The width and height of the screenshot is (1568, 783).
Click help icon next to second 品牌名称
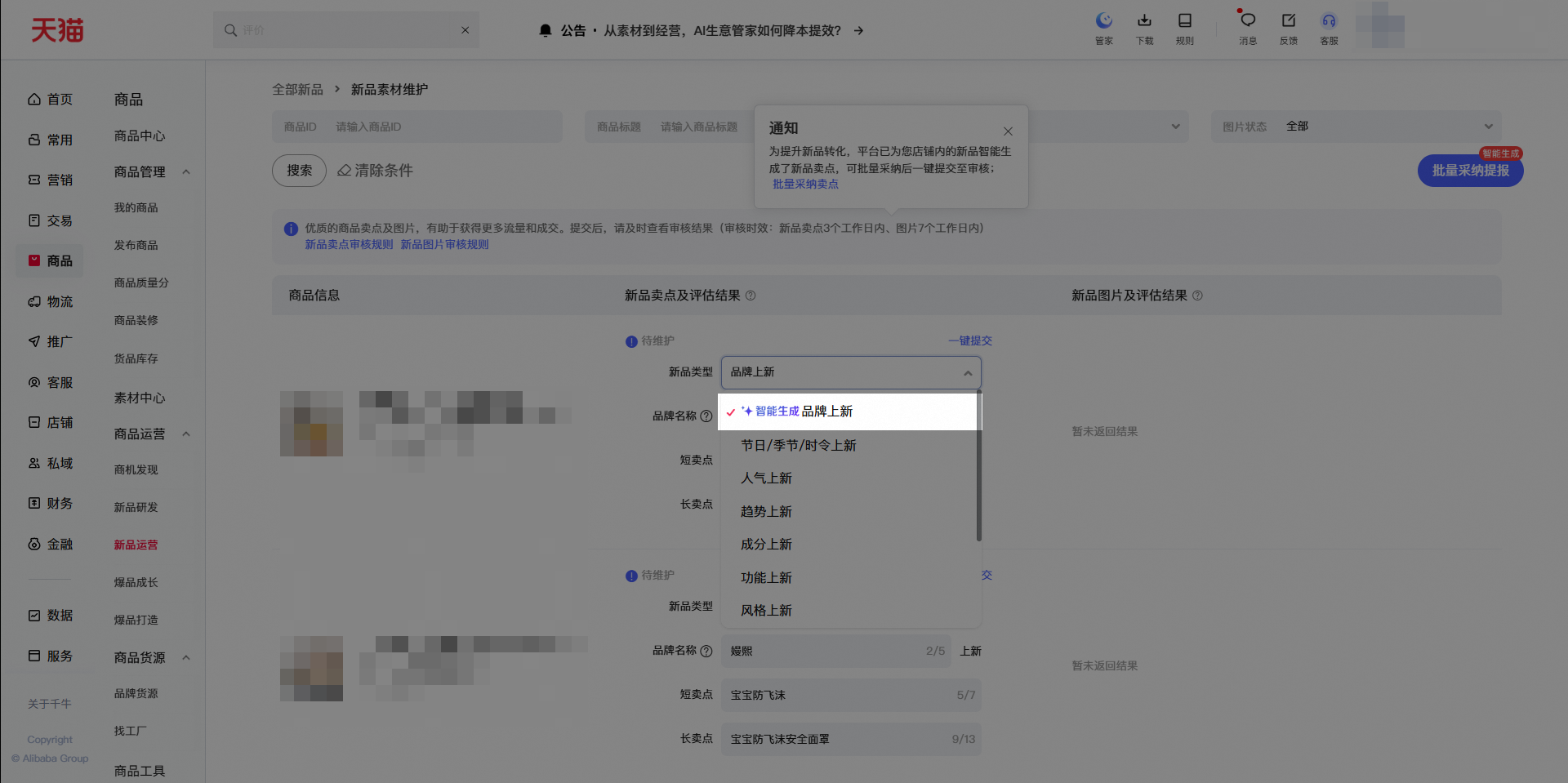[706, 651]
